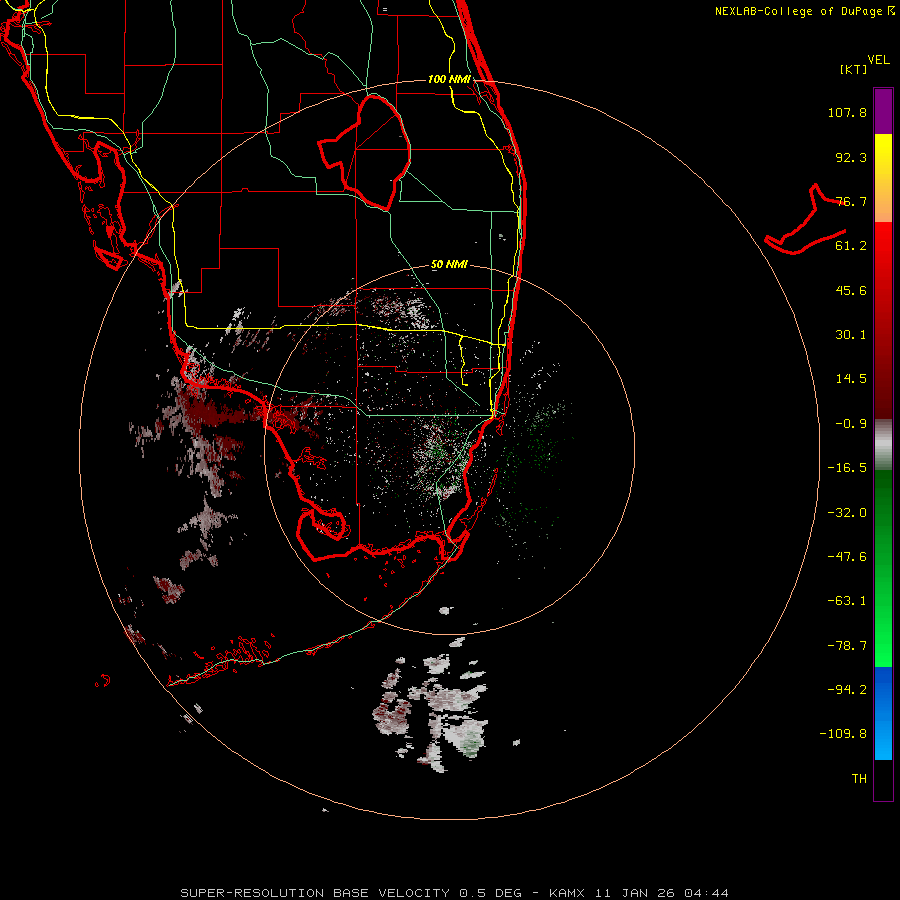Image resolution: width=900 pixels, height=900 pixels.
Task: Pick the gray near-zero segment of color bar
Action: (883, 445)
